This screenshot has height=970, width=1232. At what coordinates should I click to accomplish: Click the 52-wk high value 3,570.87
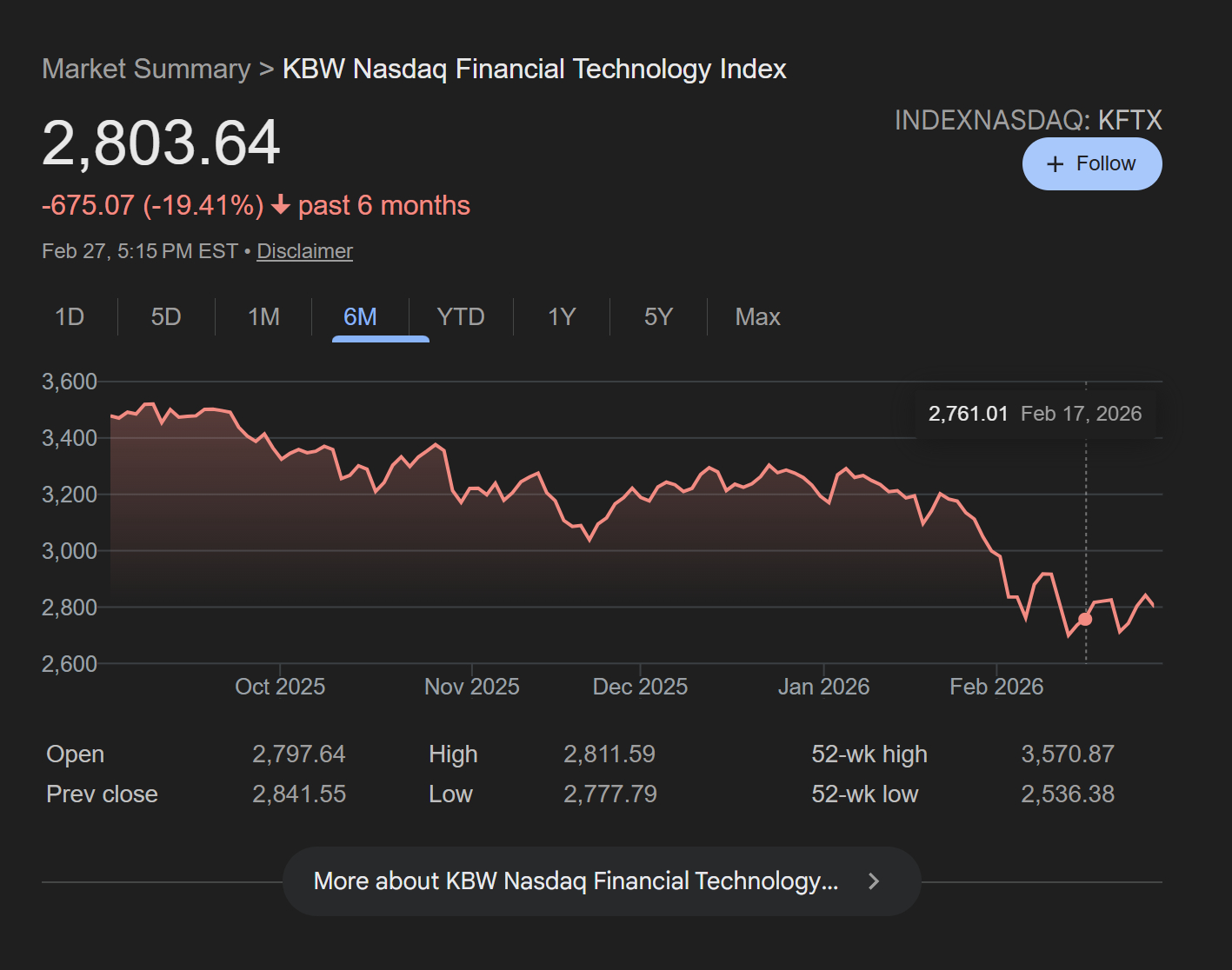(x=1067, y=754)
